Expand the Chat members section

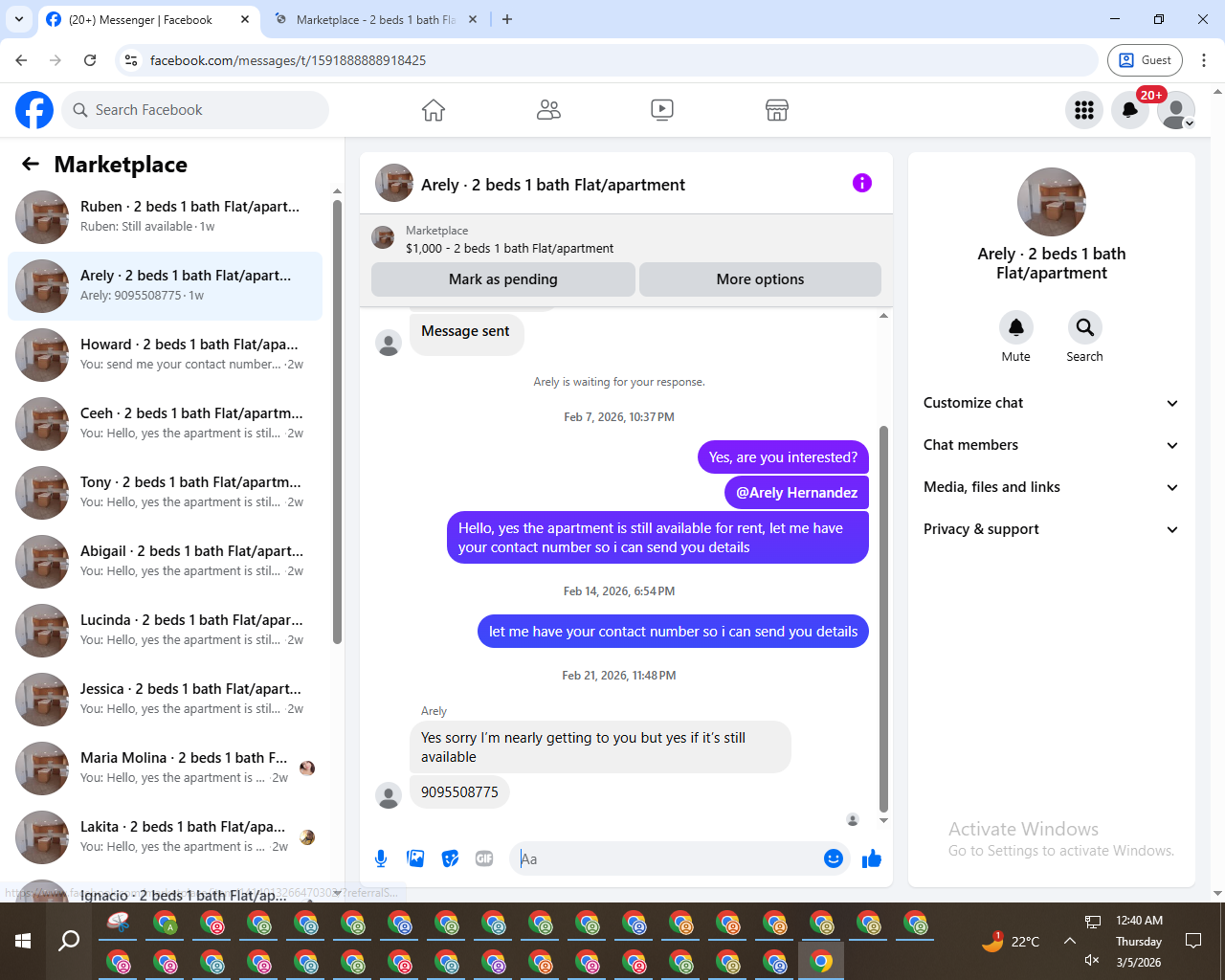(1051, 445)
